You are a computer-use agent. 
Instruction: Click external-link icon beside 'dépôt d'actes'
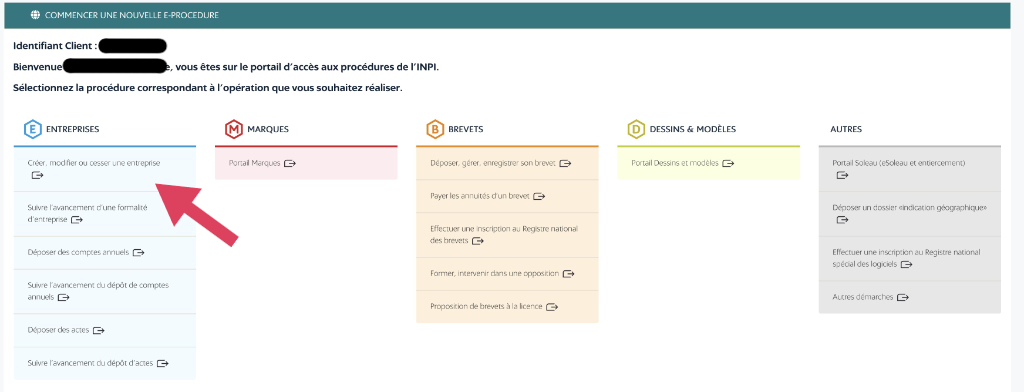163,363
